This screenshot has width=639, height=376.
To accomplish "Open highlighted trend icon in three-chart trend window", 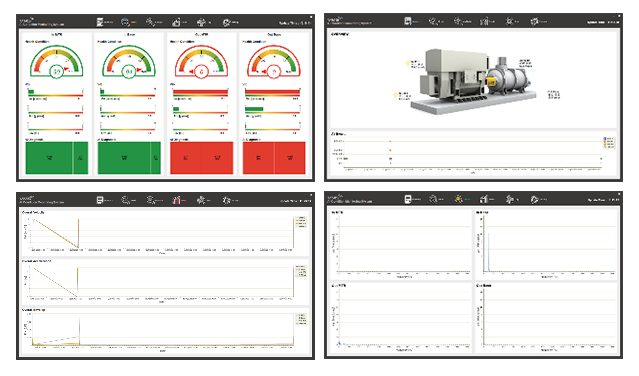I will click(x=176, y=200).
